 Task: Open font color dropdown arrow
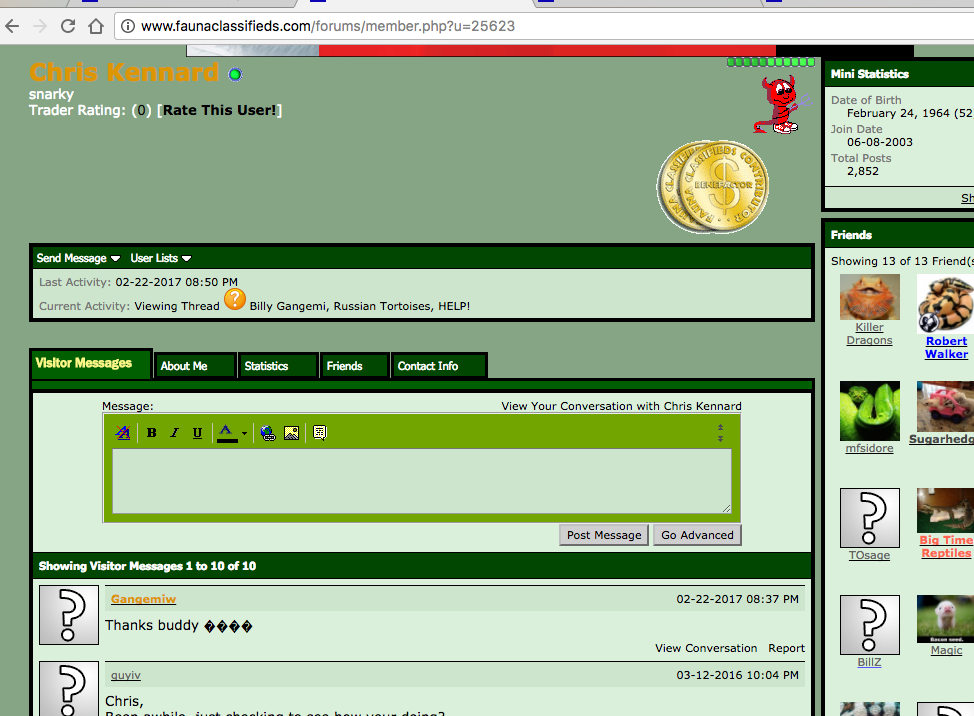pyautogui.click(x=244, y=433)
